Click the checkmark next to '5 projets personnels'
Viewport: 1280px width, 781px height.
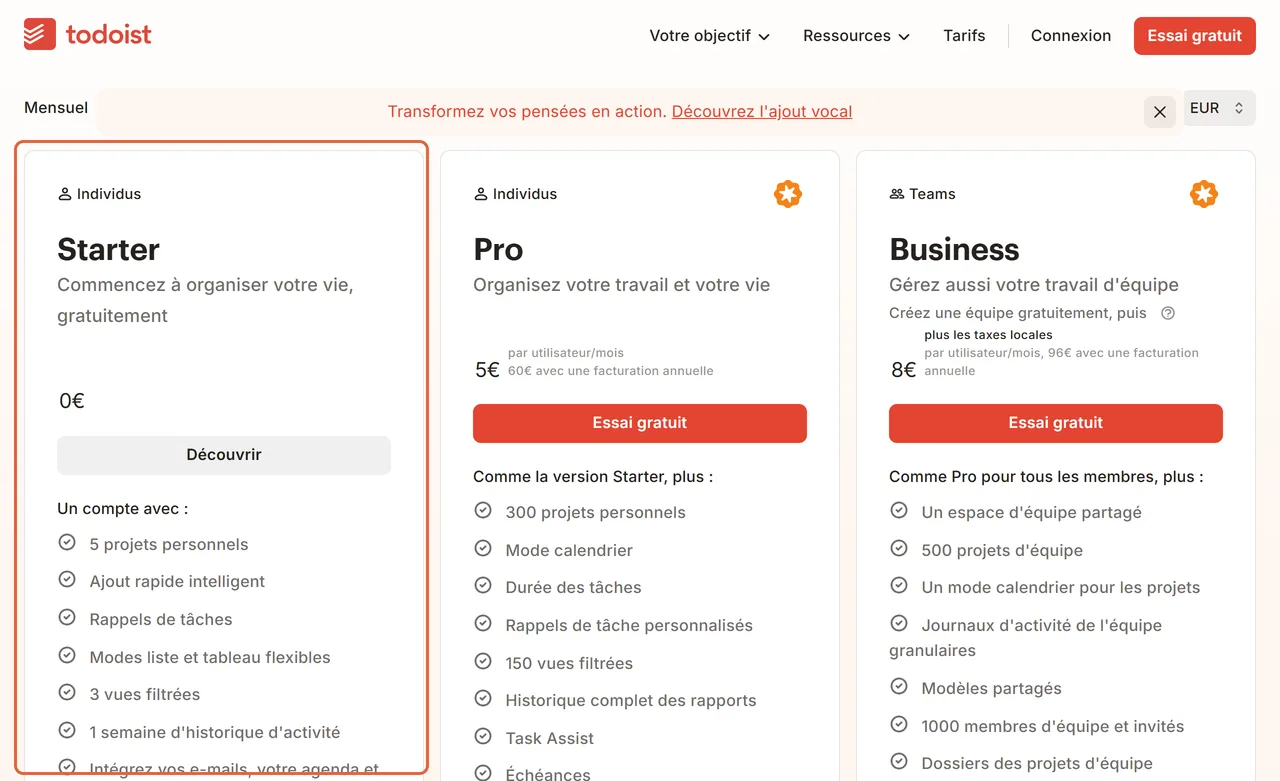67,543
